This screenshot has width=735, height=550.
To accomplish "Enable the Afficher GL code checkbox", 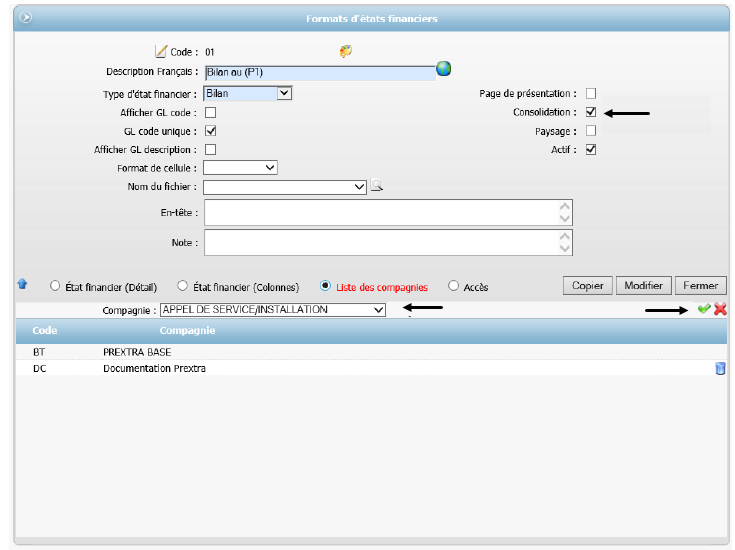I will (210, 112).
